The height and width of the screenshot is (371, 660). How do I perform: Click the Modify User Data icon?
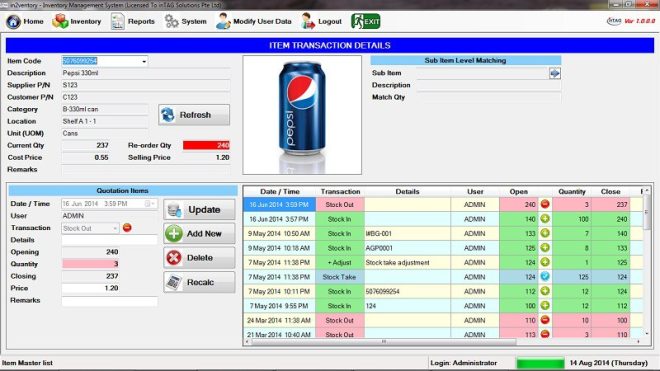(x=223, y=21)
